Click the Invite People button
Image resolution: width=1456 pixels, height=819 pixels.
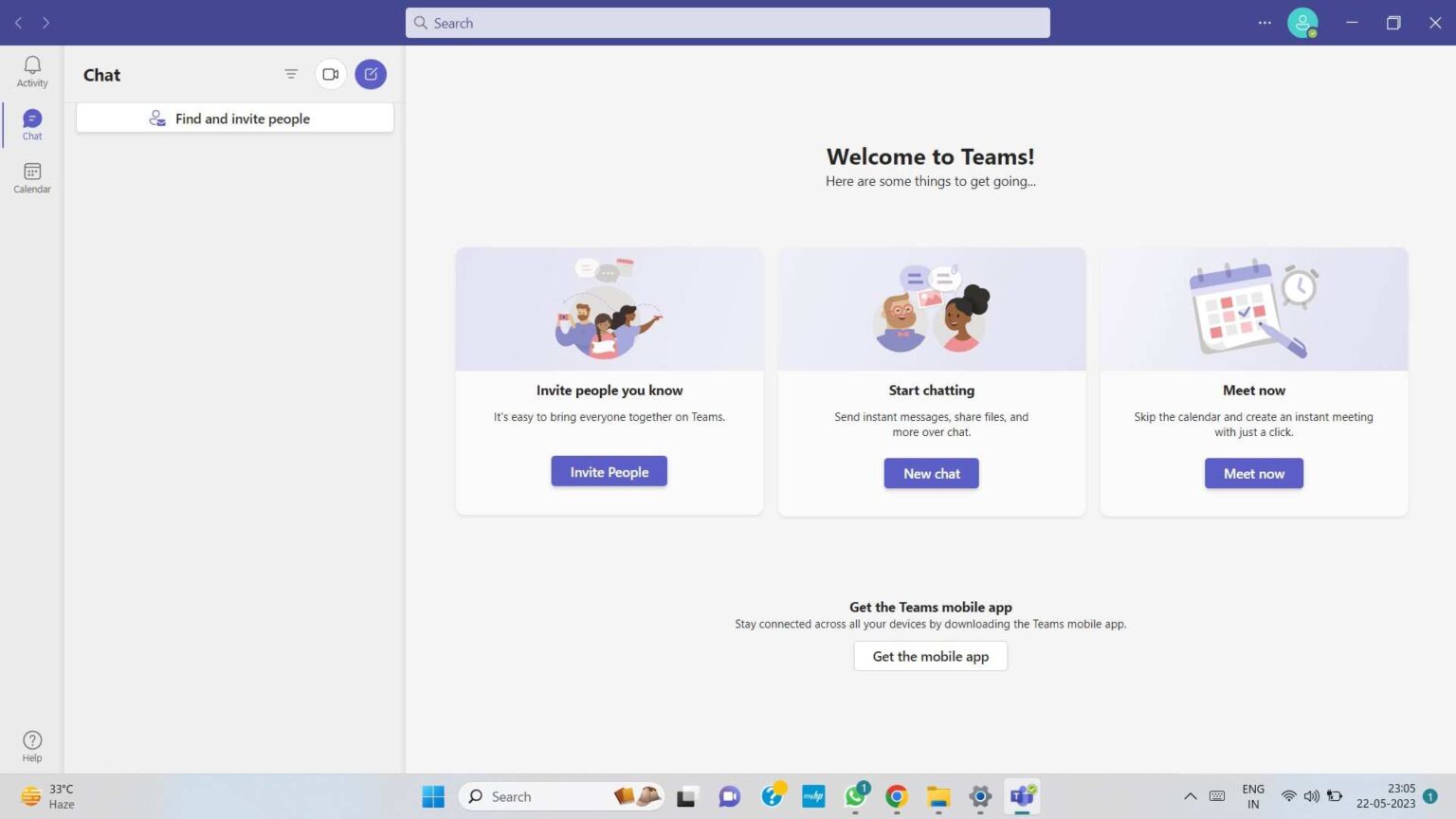point(609,471)
